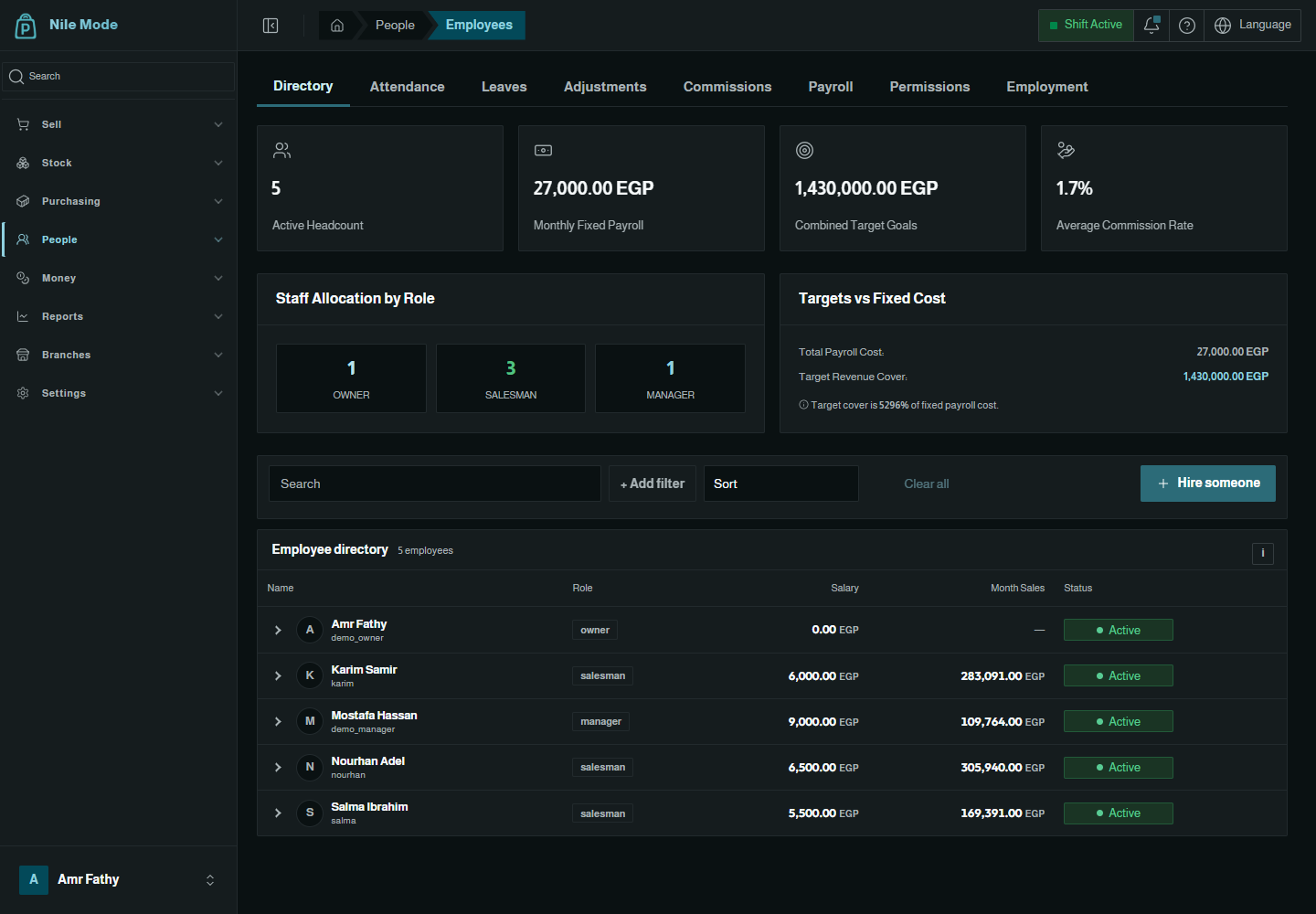Click the Money coins icon
Viewport: 1316px width, 914px height.
tap(23, 278)
